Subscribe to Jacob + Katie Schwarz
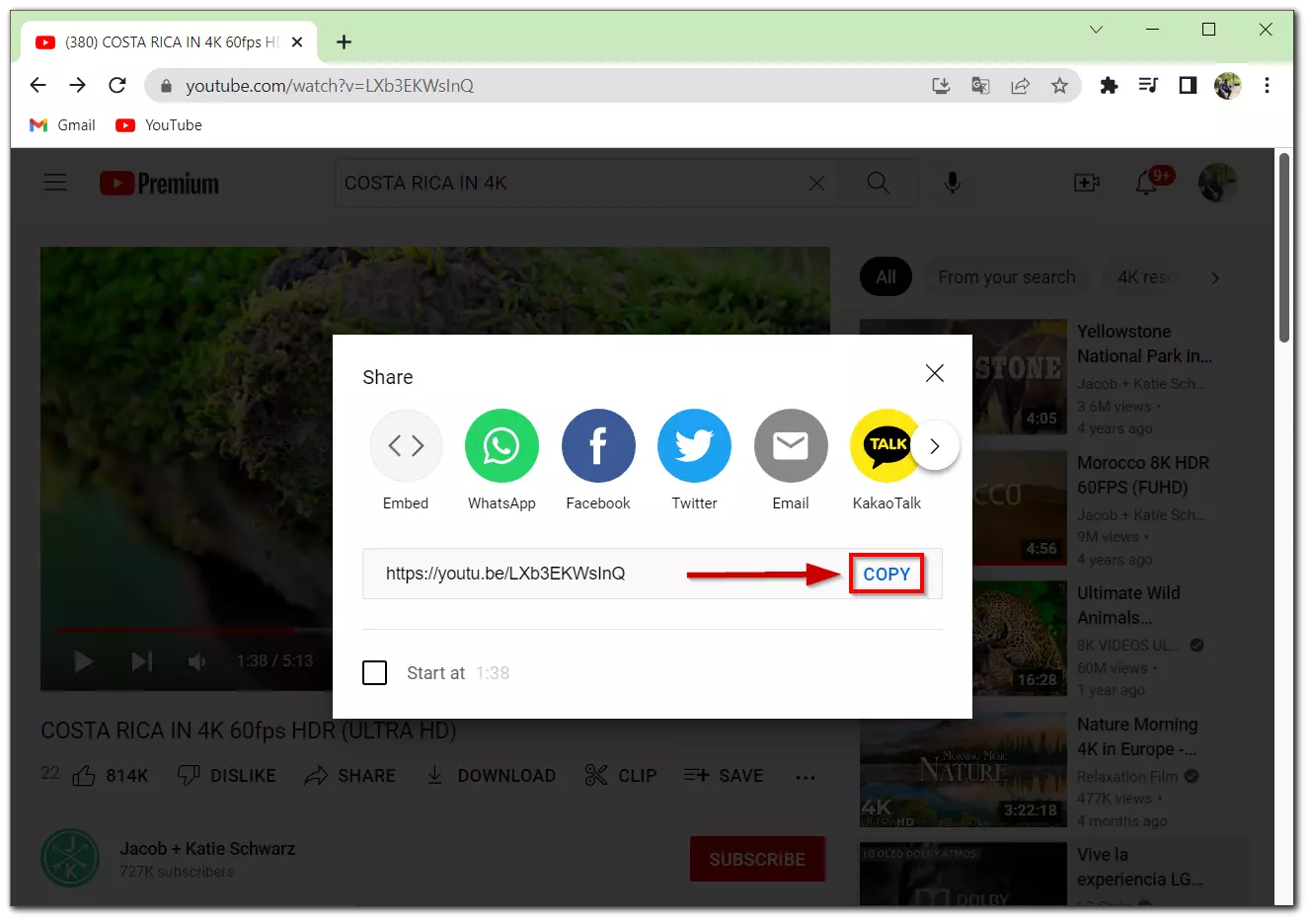 (x=757, y=859)
